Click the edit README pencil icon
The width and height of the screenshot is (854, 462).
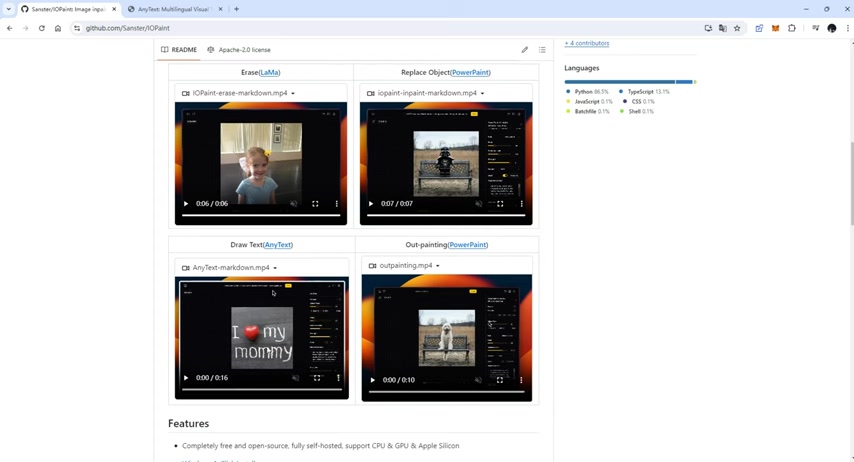(x=524, y=49)
